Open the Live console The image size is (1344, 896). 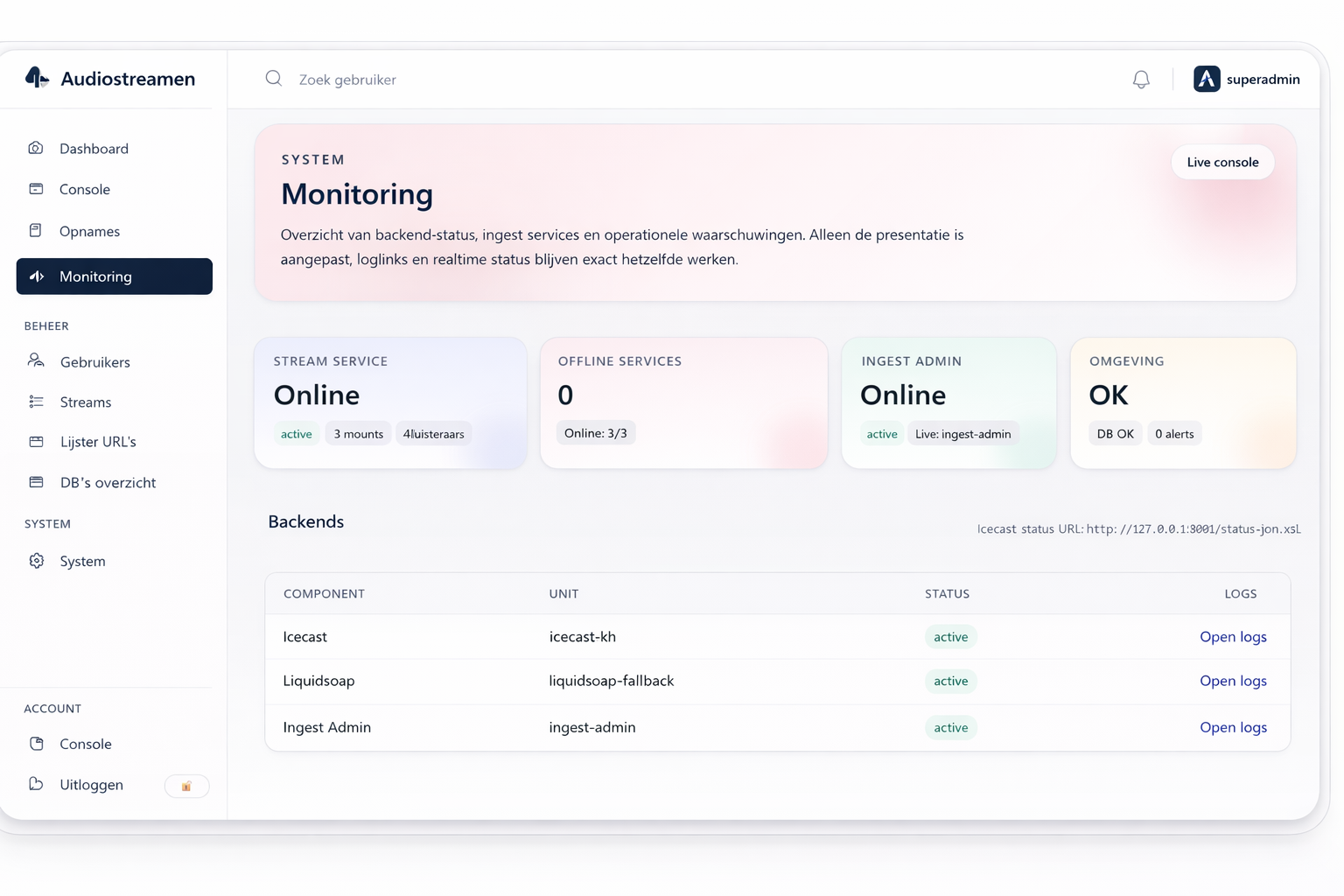click(1222, 162)
